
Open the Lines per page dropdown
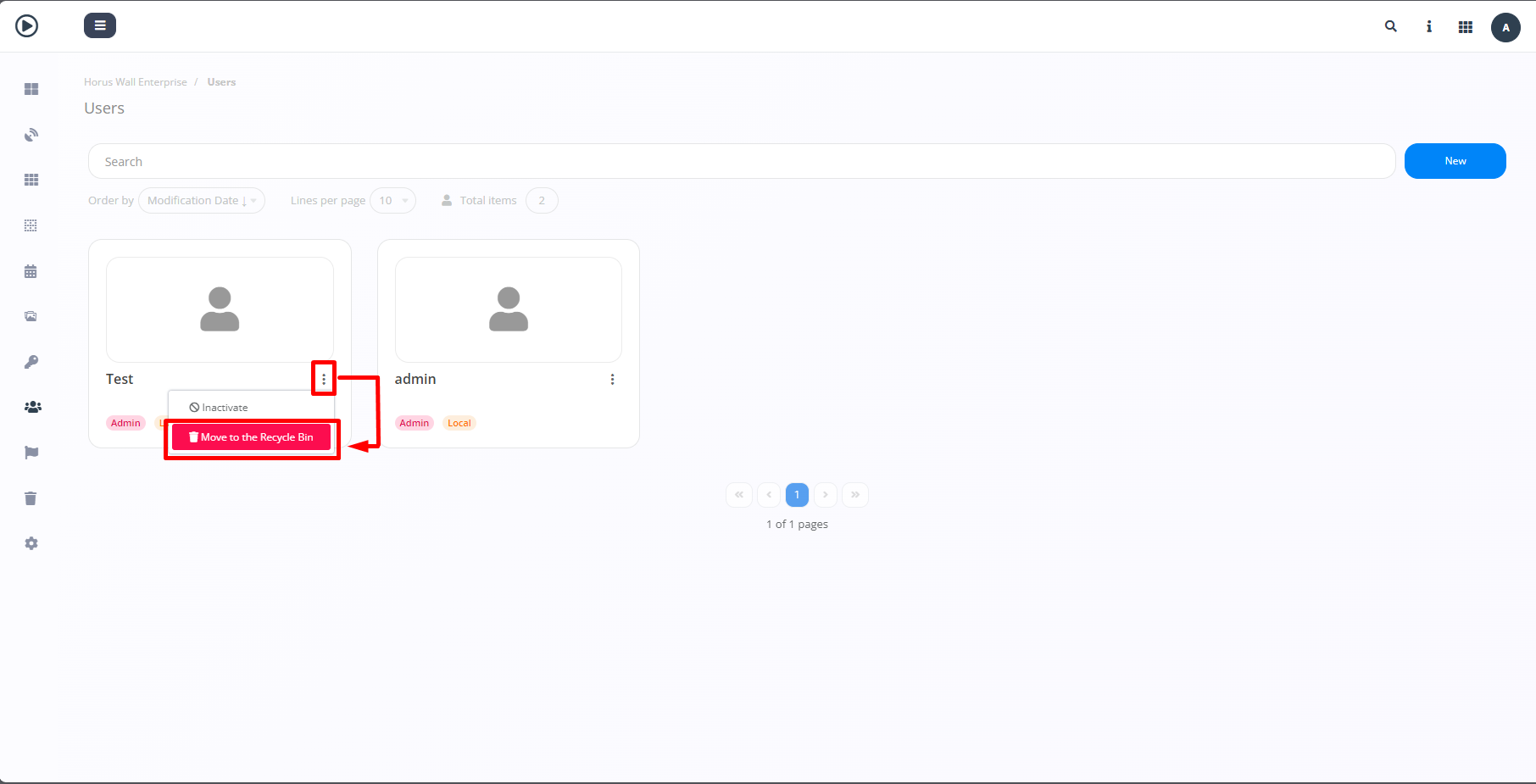pyautogui.click(x=392, y=200)
